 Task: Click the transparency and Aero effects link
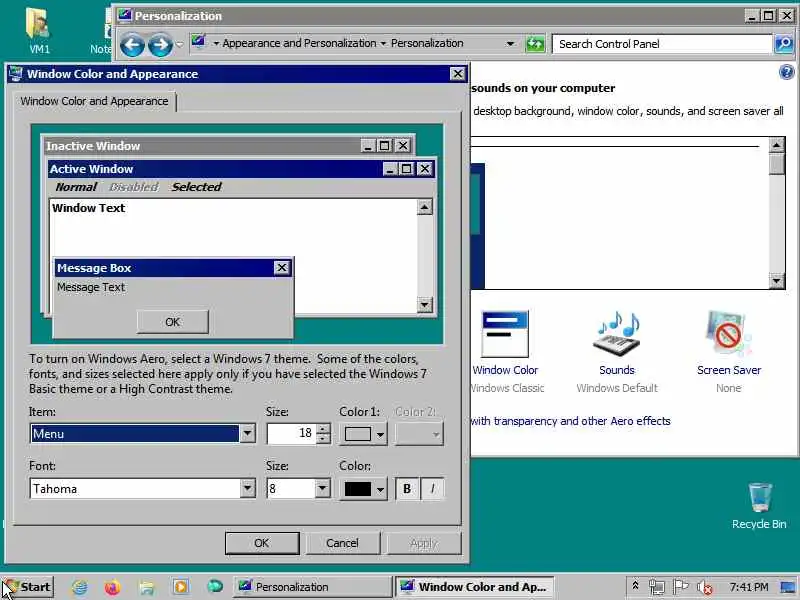coord(570,421)
